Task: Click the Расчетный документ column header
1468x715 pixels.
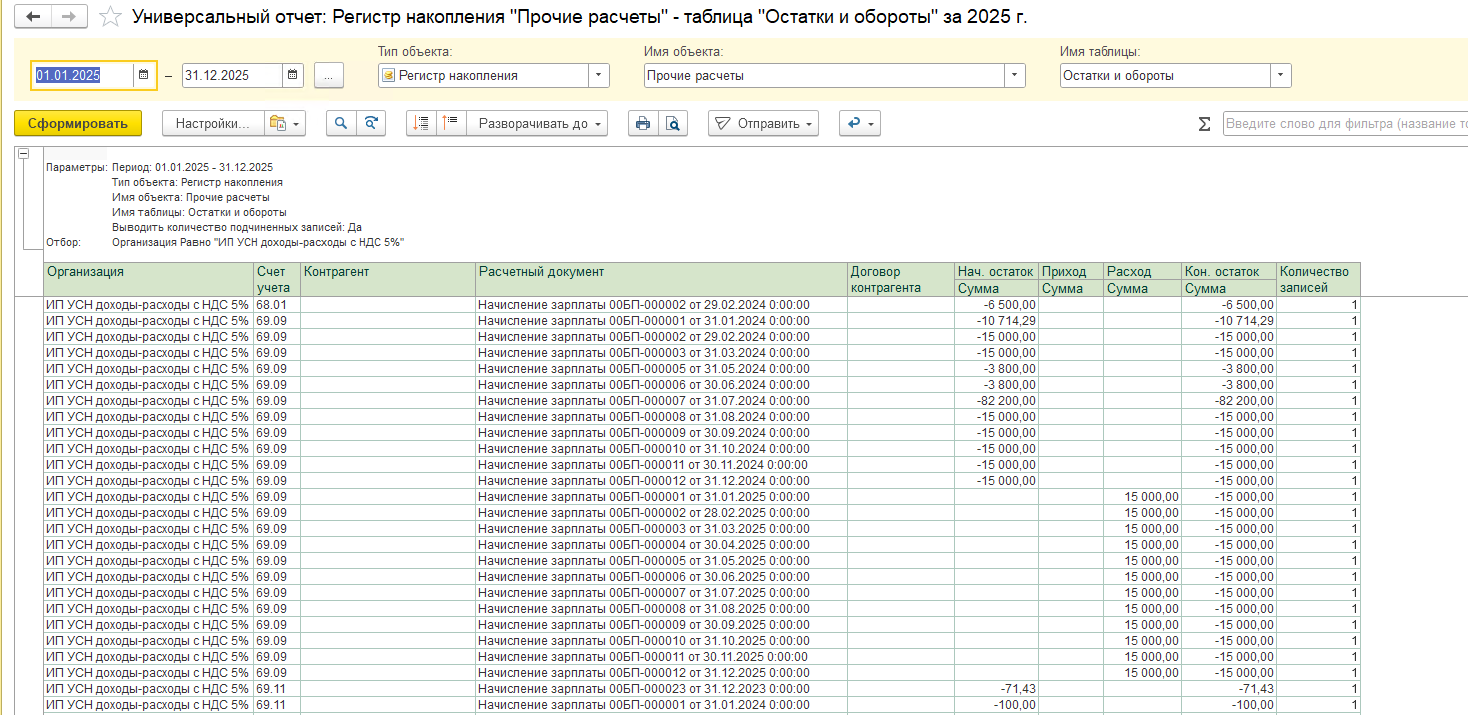Action: pyautogui.click(x=661, y=279)
